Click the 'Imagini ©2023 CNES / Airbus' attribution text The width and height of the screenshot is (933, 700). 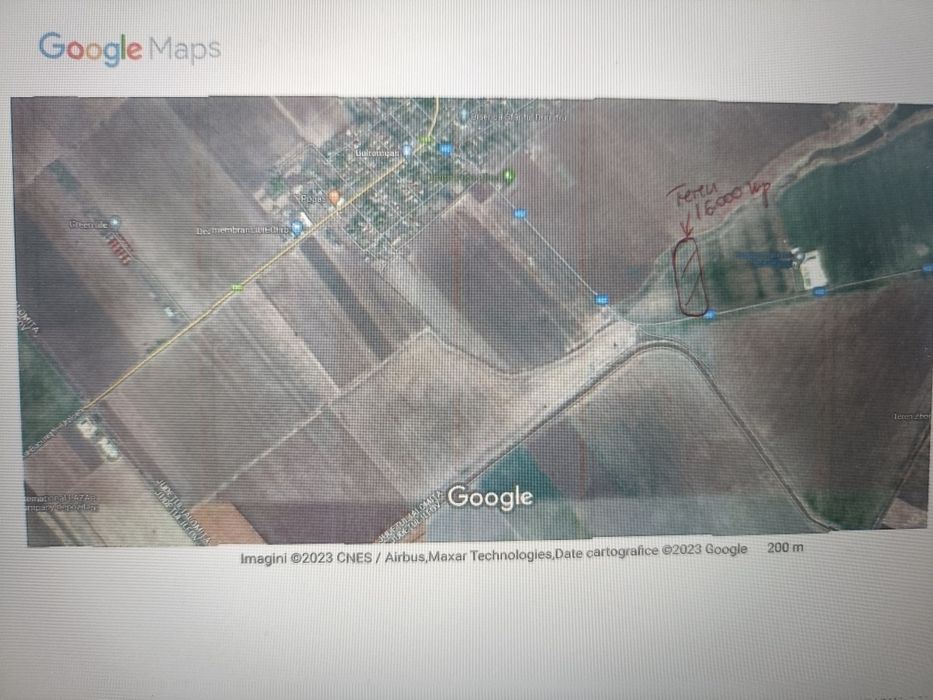333,558
